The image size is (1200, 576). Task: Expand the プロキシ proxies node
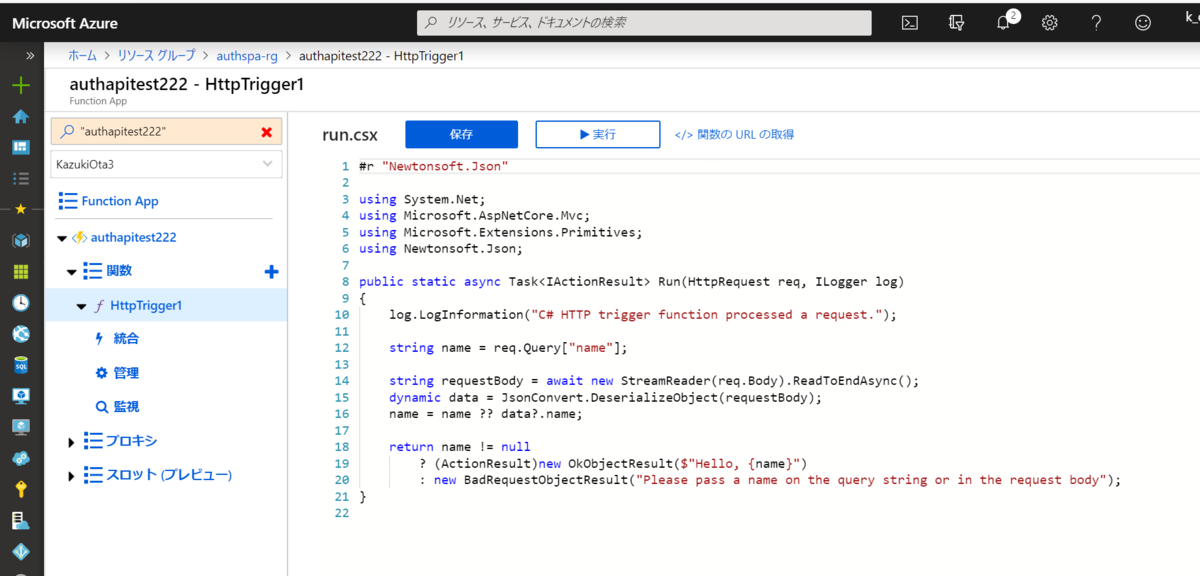pos(72,442)
